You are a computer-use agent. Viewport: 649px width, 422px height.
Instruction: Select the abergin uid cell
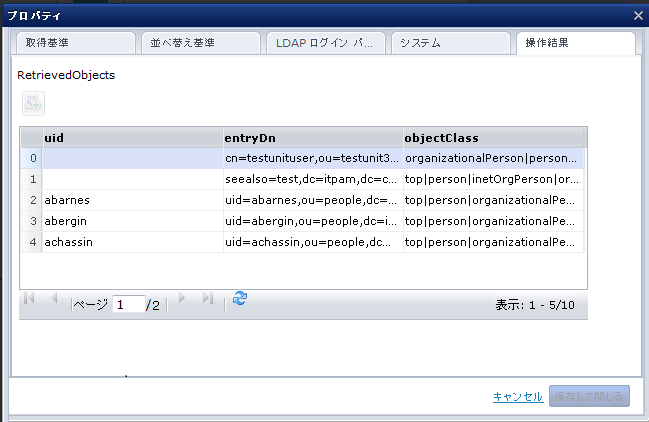coord(132,221)
